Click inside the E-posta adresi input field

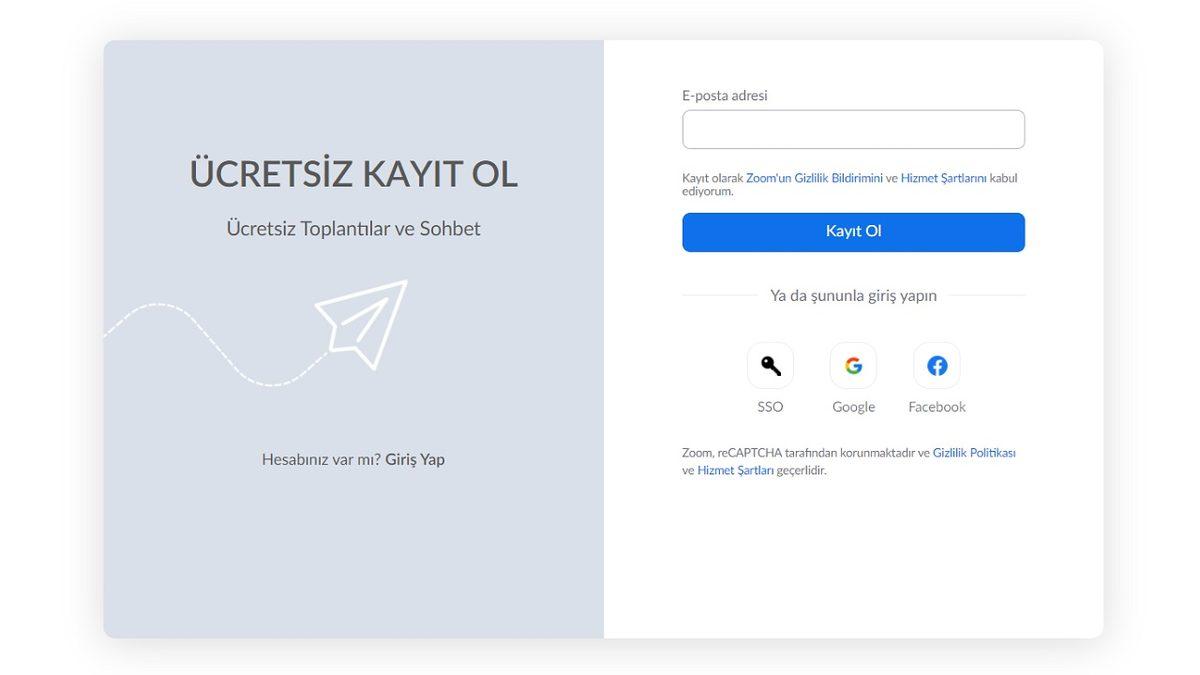[x=853, y=128]
